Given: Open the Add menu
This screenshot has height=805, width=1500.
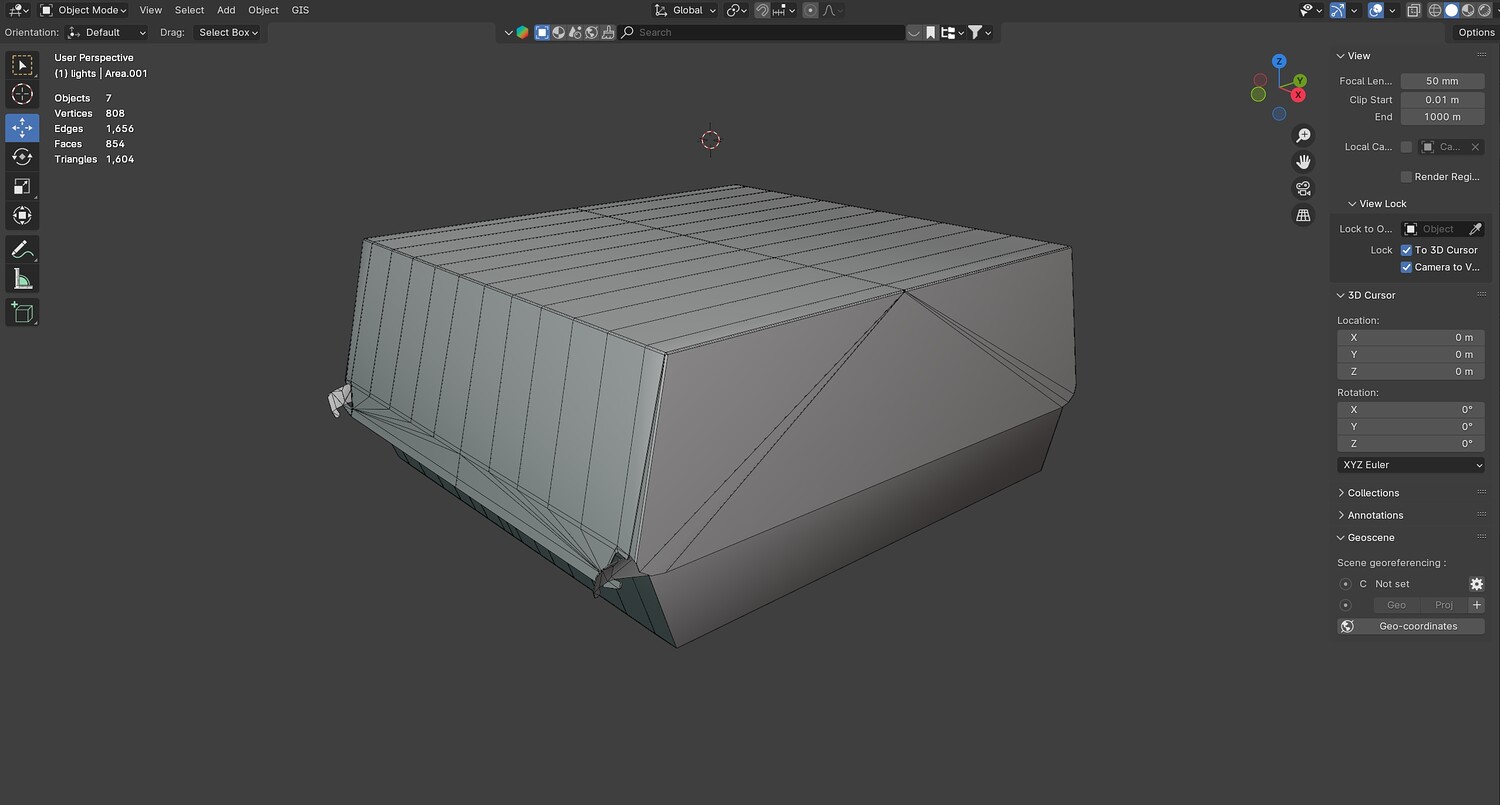Looking at the screenshot, I should coord(226,10).
